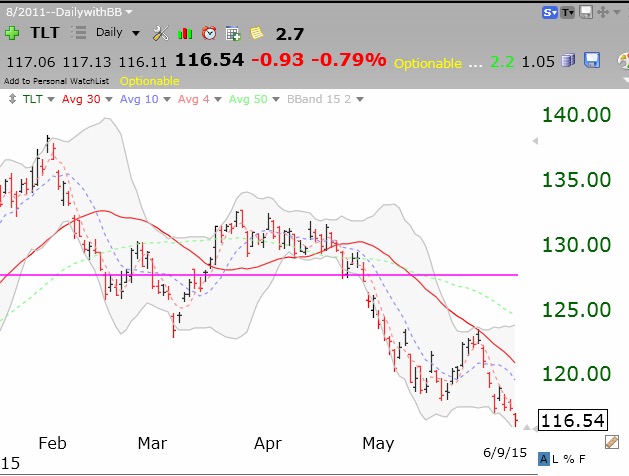629x476 pixels.
Task: Click the 125.00 price axis label
Action: click(x=576, y=309)
